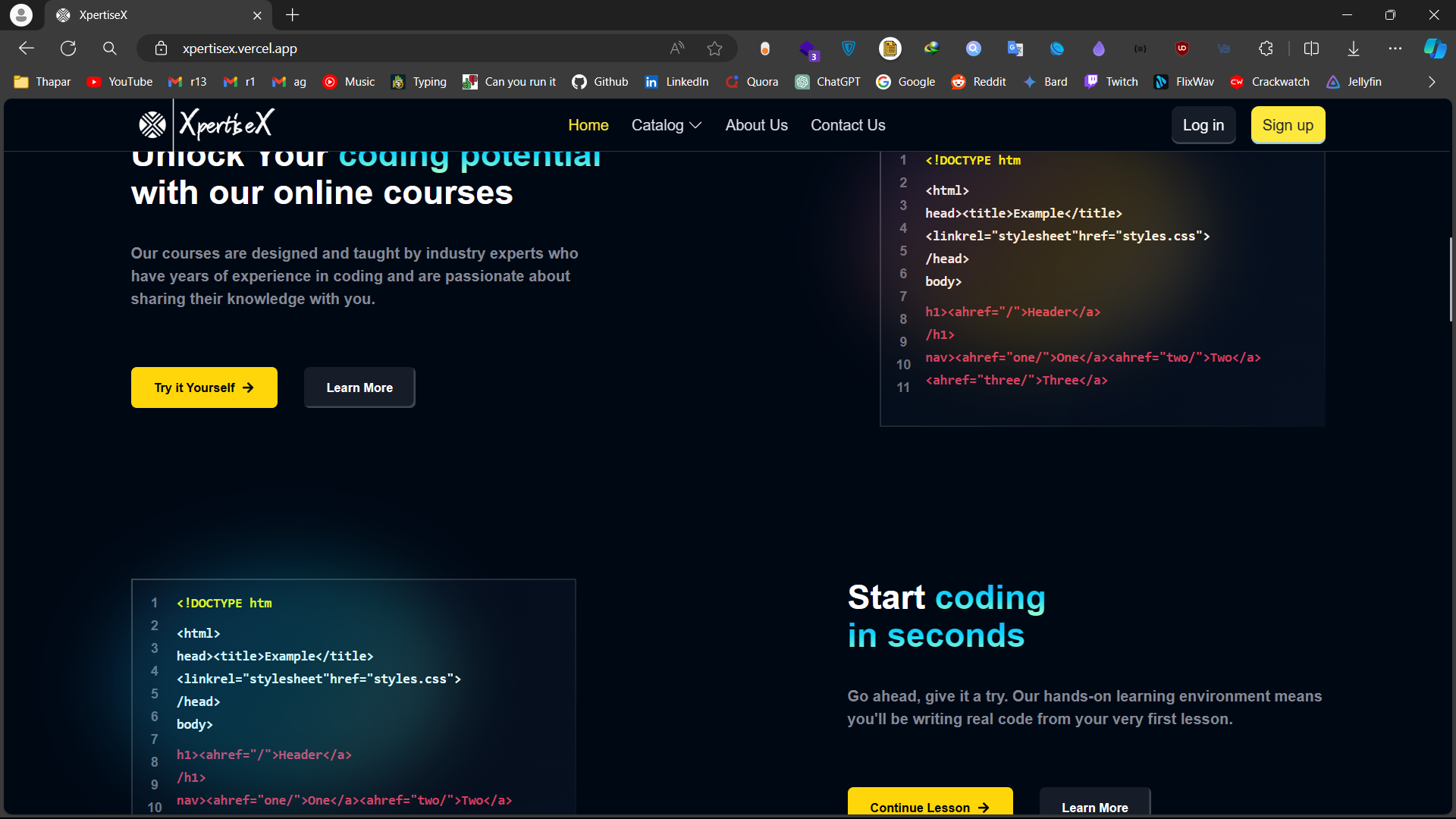Refresh the page with reload icon
The width and height of the screenshot is (1456, 819).
(68, 49)
